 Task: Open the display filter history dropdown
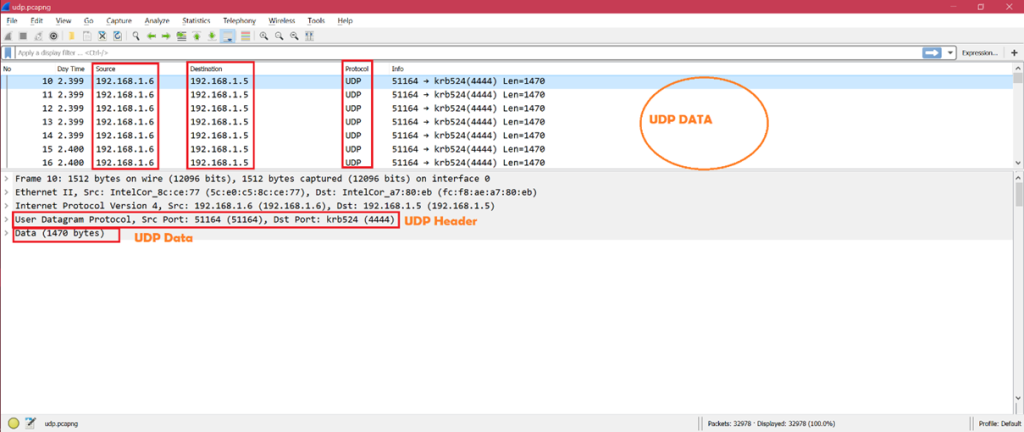coord(951,52)
